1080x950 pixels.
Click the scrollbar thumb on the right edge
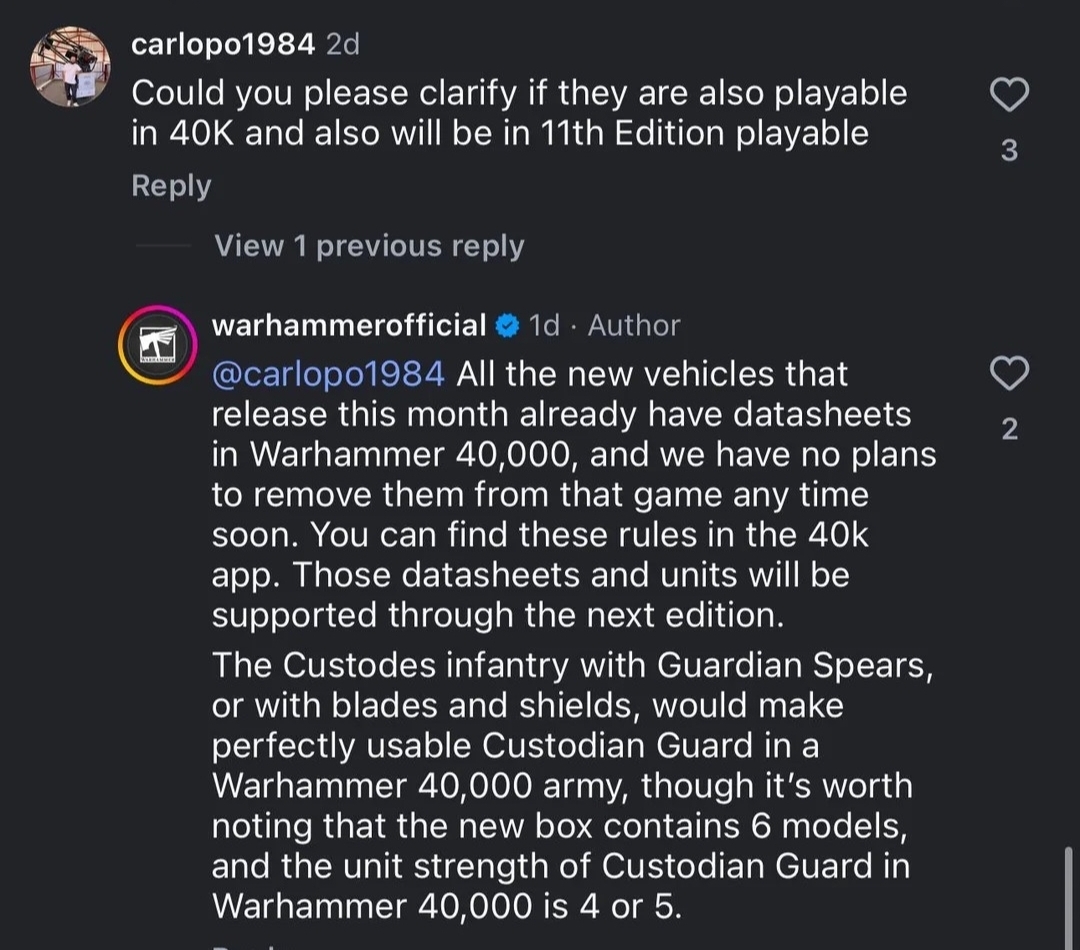pyautogui.click(x=1069, y=895)
